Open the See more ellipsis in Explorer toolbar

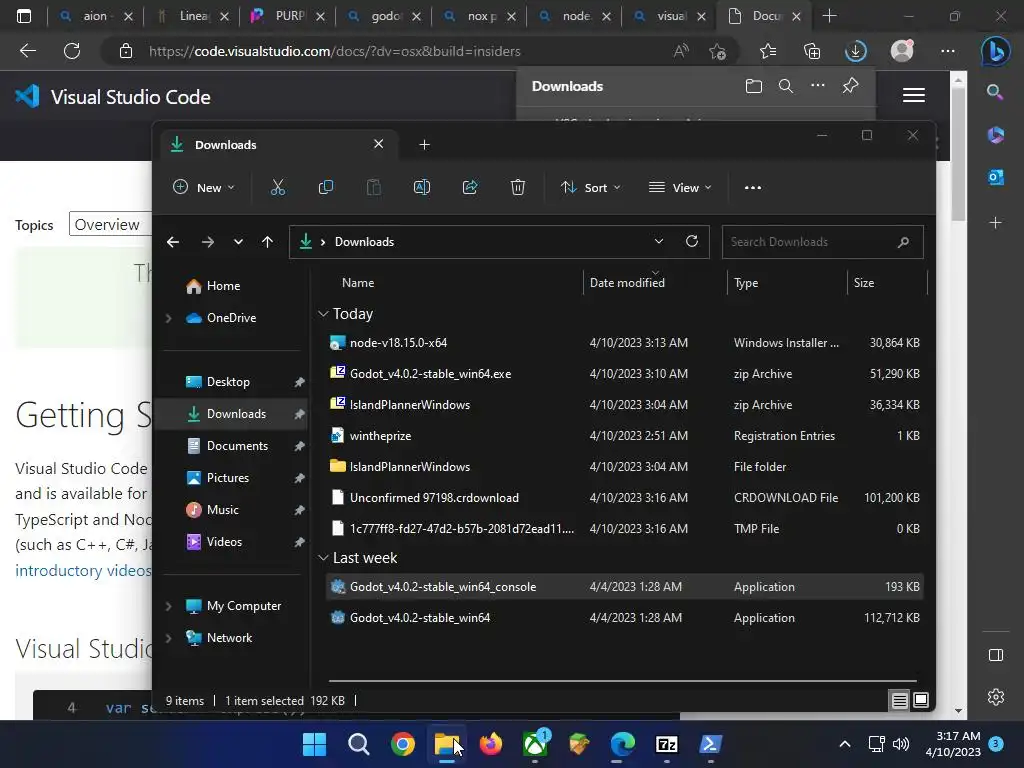[x=752, y=187]
